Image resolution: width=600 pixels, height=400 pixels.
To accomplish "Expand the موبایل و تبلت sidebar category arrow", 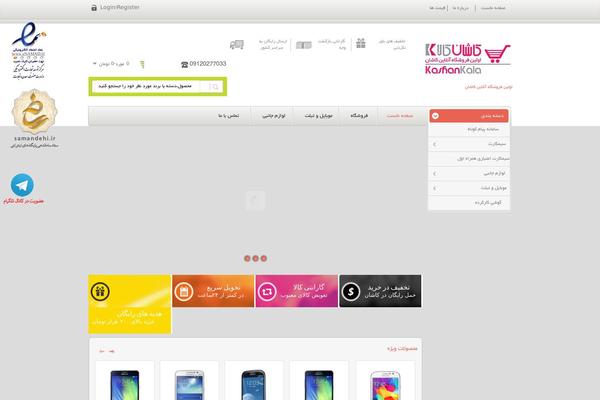I will pyautogui.click(x=434, y=188).
